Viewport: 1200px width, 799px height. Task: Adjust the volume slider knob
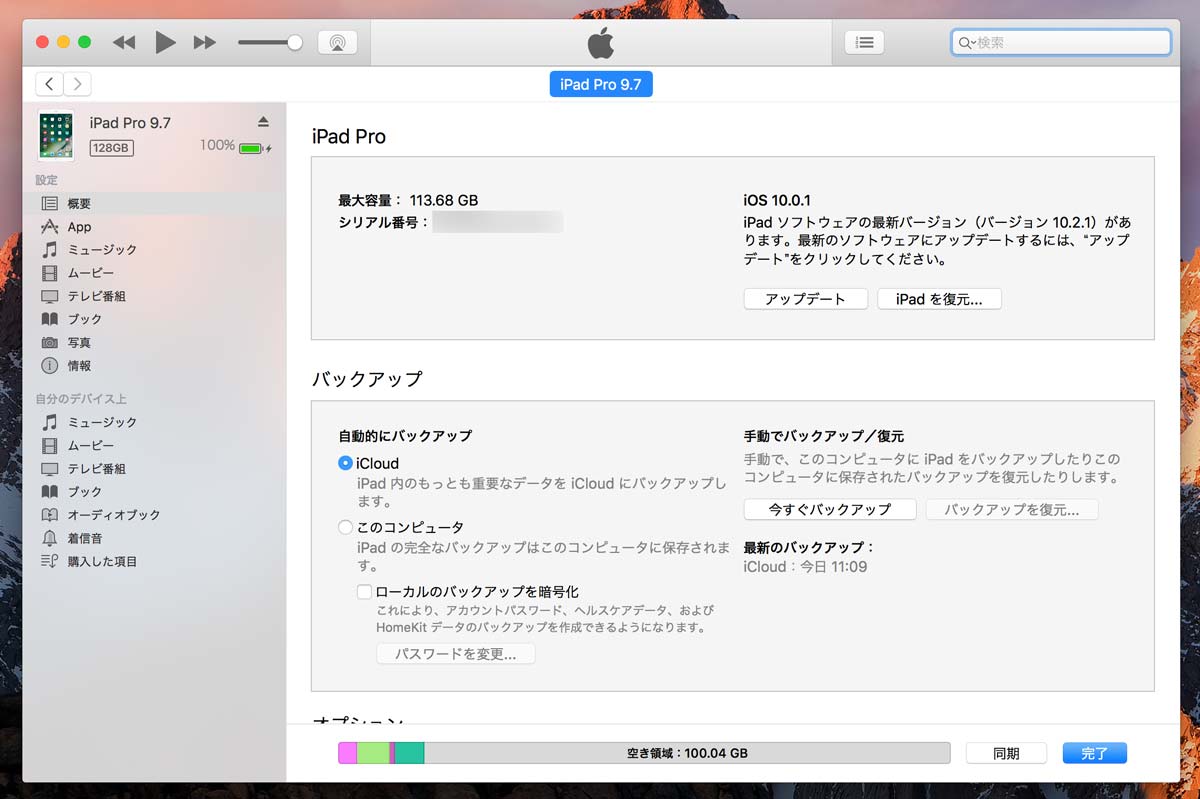coord(295,42)
